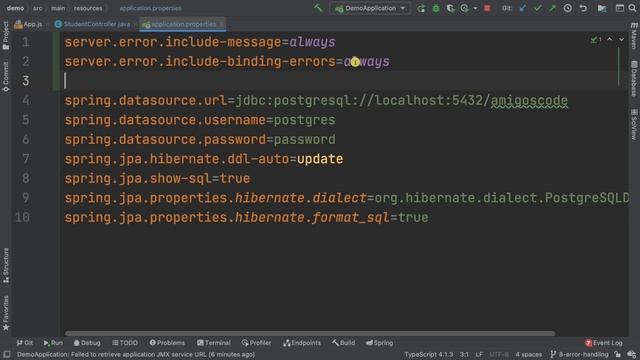The image size is (640, 360).
Task: Open the Git tool window at bottom
Action: 25,343
